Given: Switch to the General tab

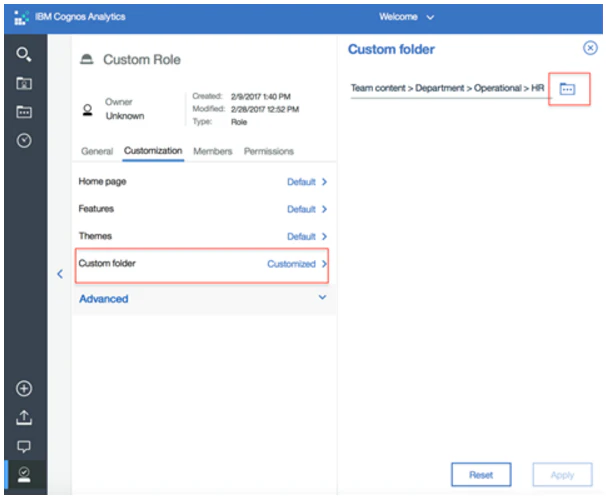Looking at the screenshot, I should point(97,151).
